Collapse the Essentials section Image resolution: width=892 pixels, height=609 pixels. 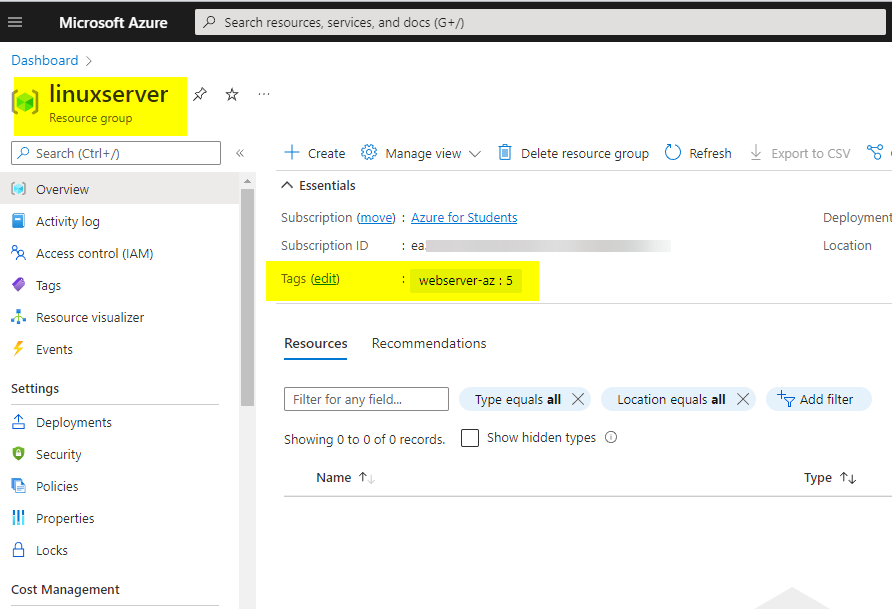coord(319,185)
